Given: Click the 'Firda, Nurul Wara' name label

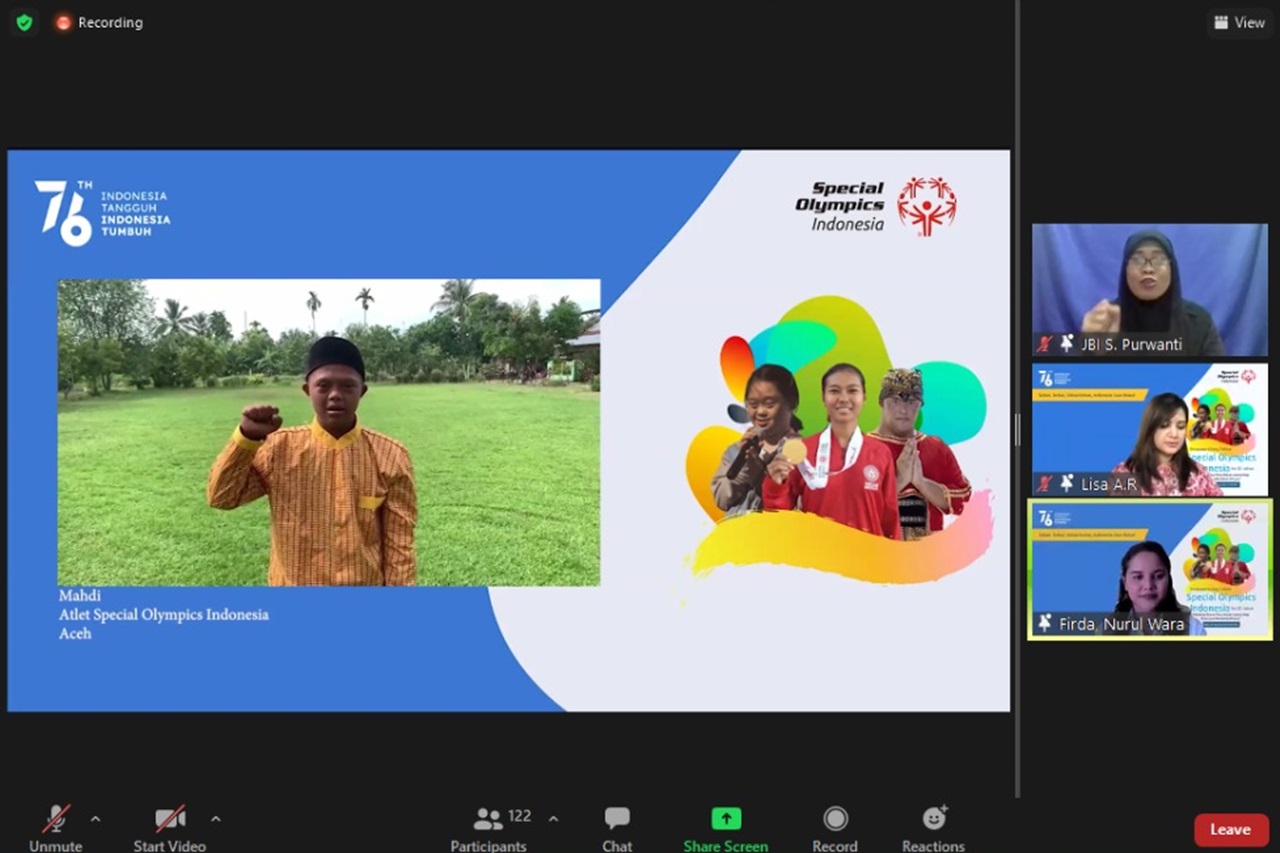Looking at the screenshot, I should click(1122, 624).
